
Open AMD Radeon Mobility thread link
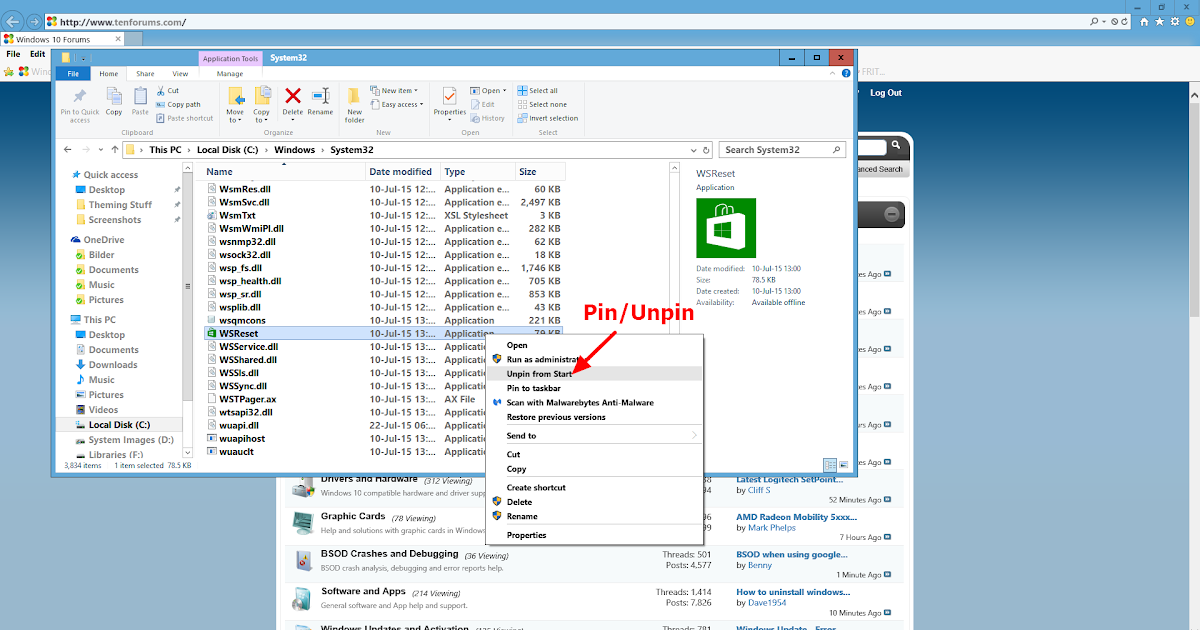click(x=797, y=517)
